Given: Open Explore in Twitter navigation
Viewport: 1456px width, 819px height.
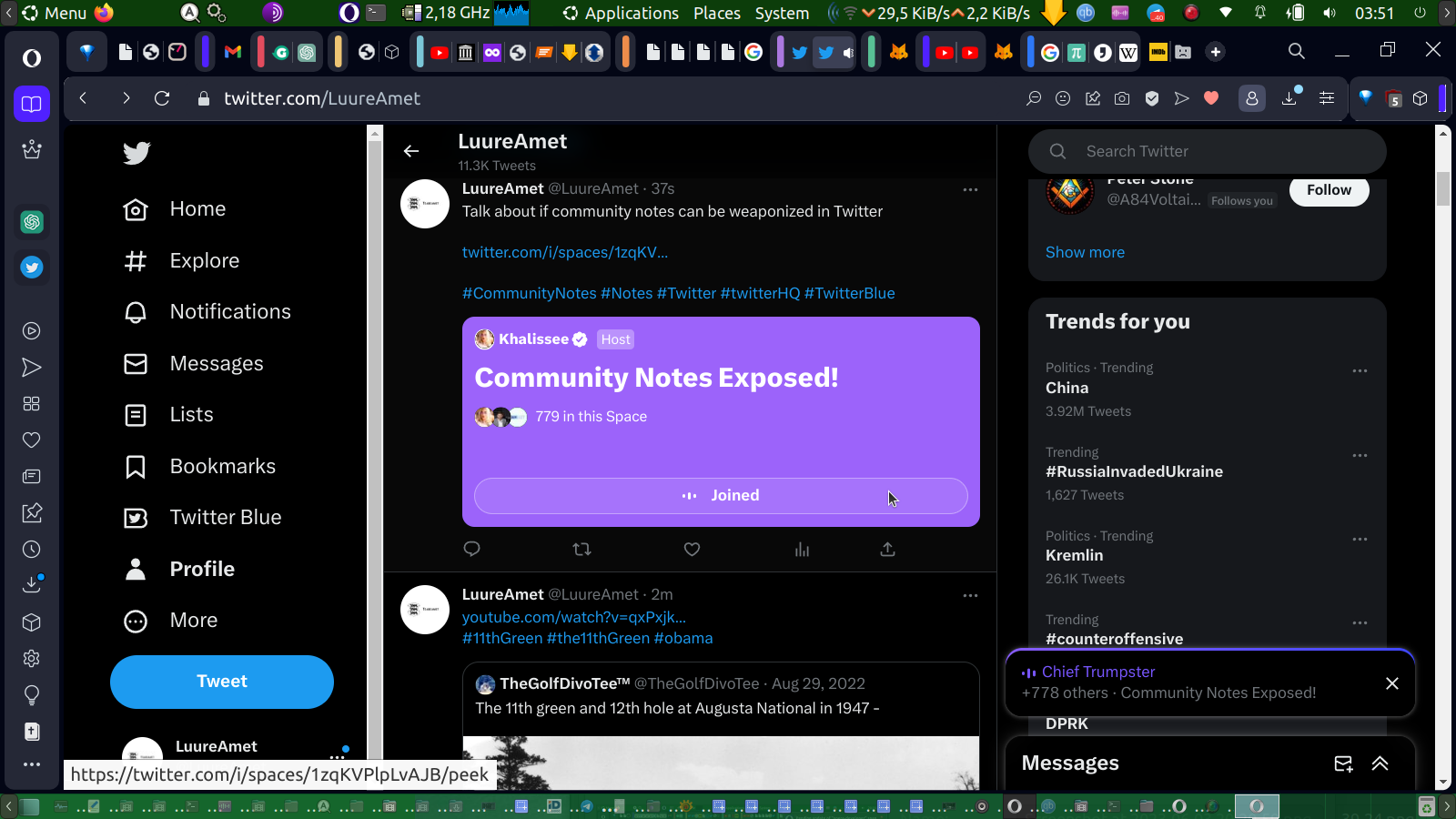Looking at the screenshot, I should [181, 261].
